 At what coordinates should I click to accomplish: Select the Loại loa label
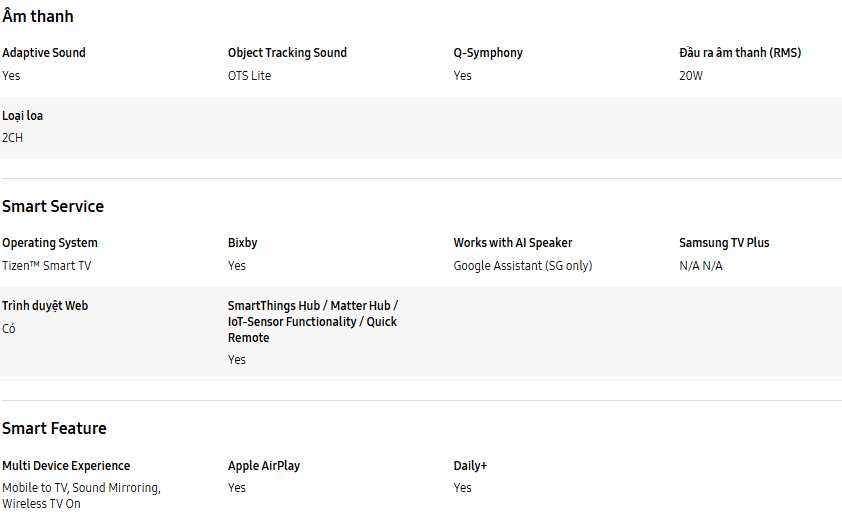pyautogui.click(x=23, y=116)
